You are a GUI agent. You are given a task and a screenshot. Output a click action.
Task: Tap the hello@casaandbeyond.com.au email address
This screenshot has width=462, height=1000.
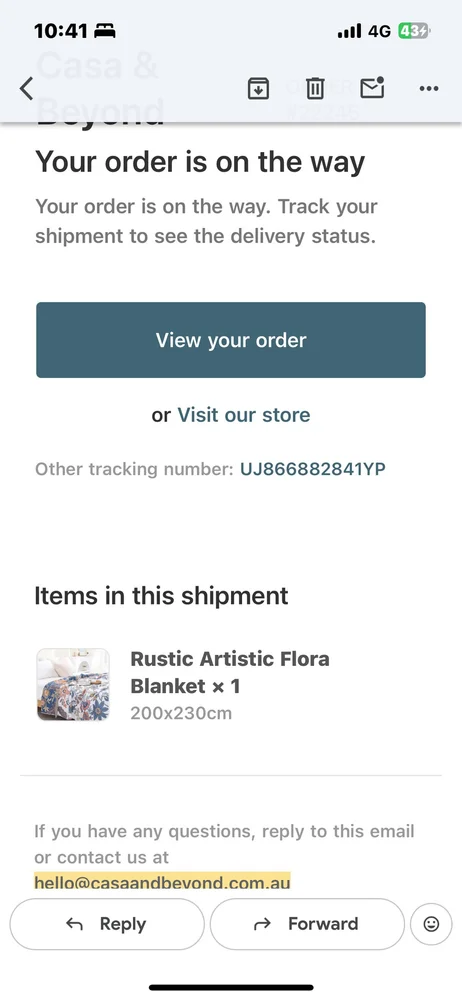[162, 883]
